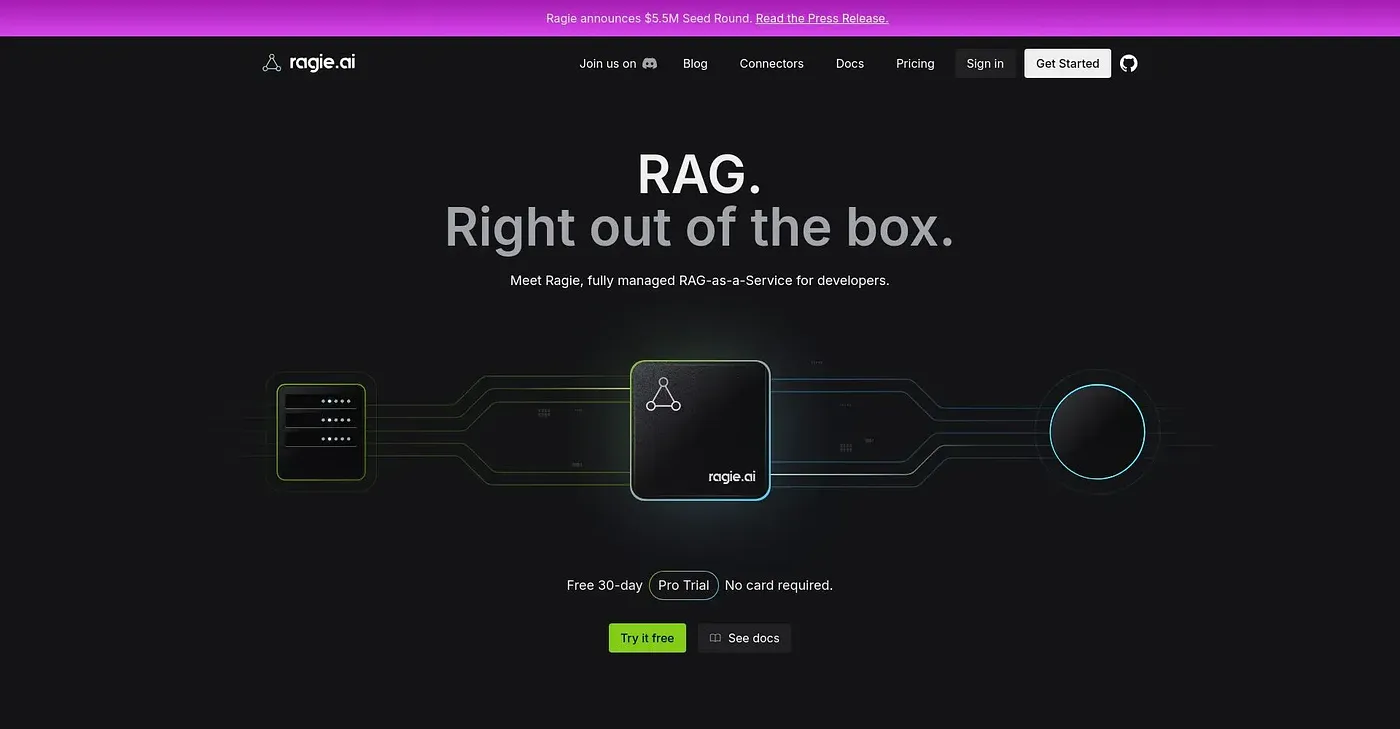1400x729 pixels.
Task: Click the ragie.ai logo in the header
Action: tap(308, 63)
